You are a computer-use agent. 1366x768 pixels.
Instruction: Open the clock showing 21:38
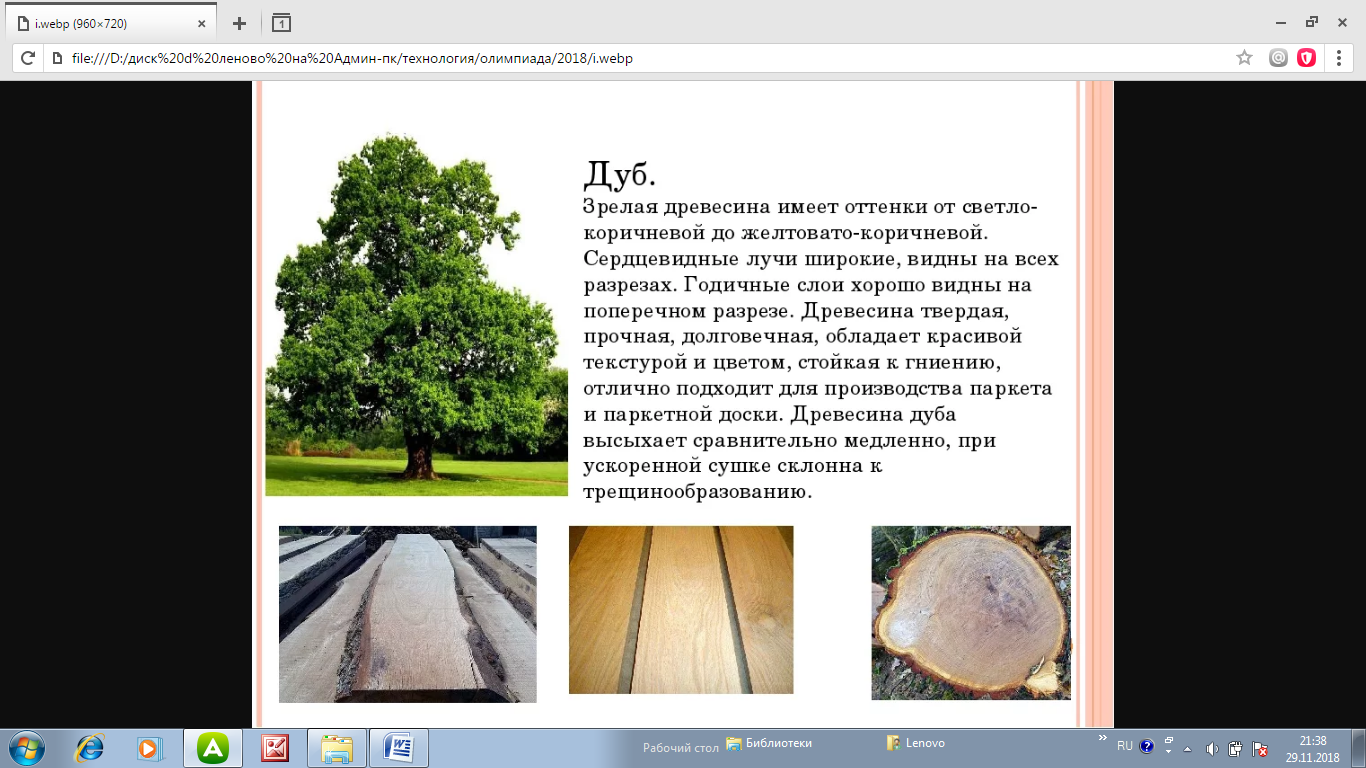pyautogui.click(x=1313, y=749)
